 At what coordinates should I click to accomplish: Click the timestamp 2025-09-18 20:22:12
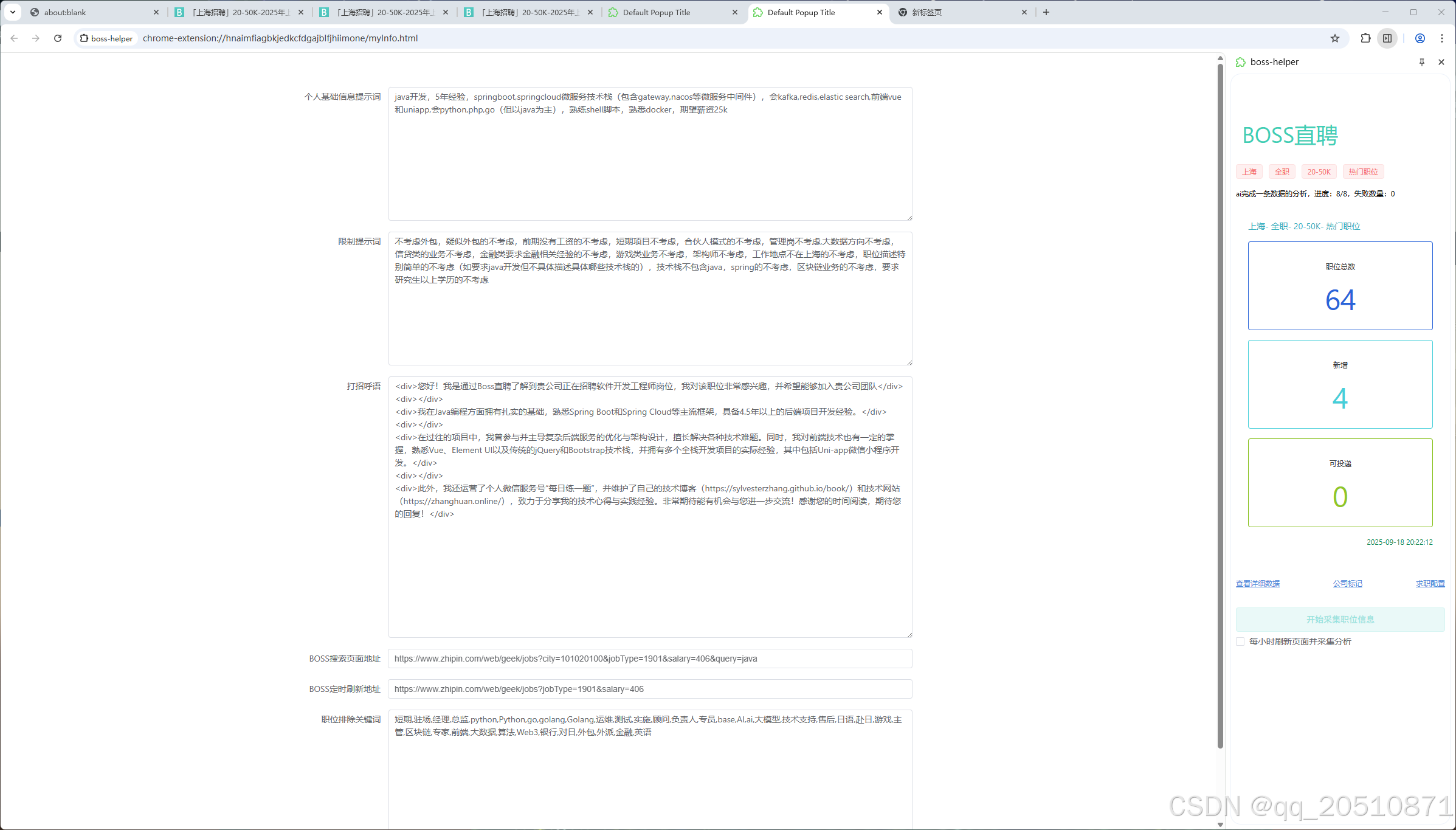click(x=1399, y=542)
